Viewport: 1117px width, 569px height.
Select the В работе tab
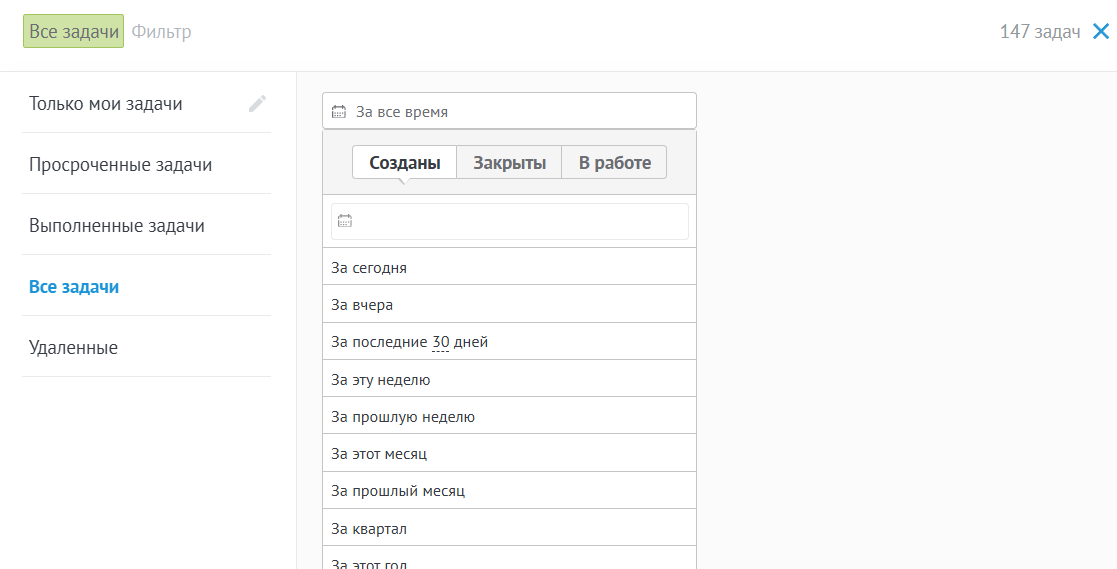[x=614, y=163]
